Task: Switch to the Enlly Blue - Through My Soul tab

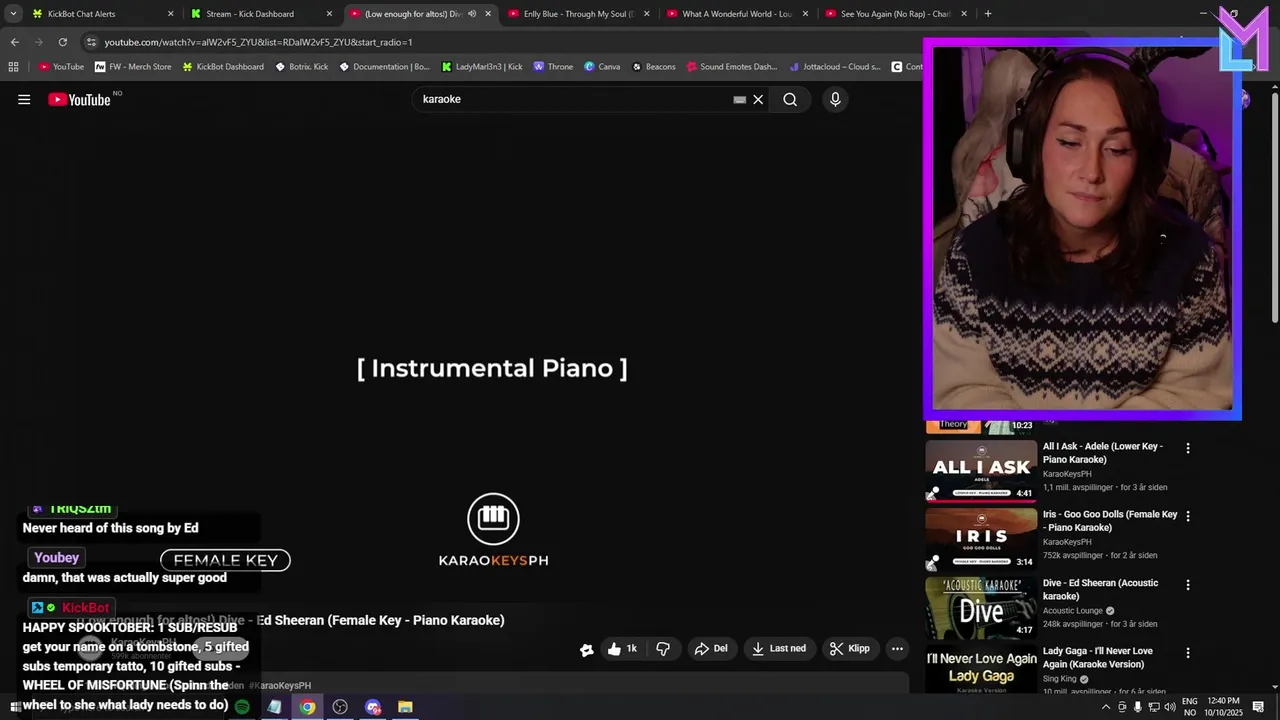Action: point(581,14)
